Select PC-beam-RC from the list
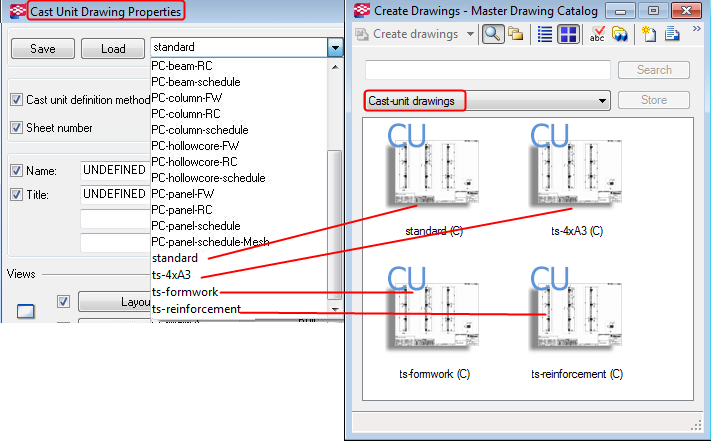Screen dimensions: 711x441 click(x=182, y=66)
